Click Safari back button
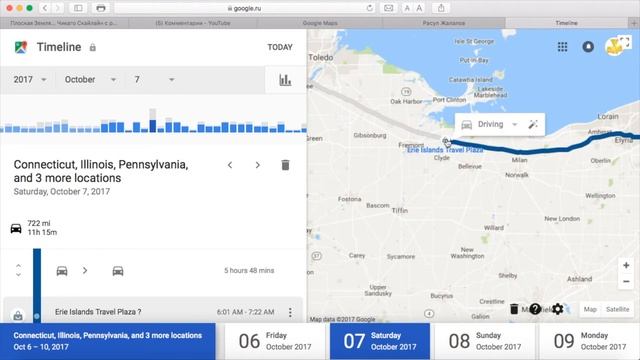Viewport: 640px width, 360px height. 45,8
